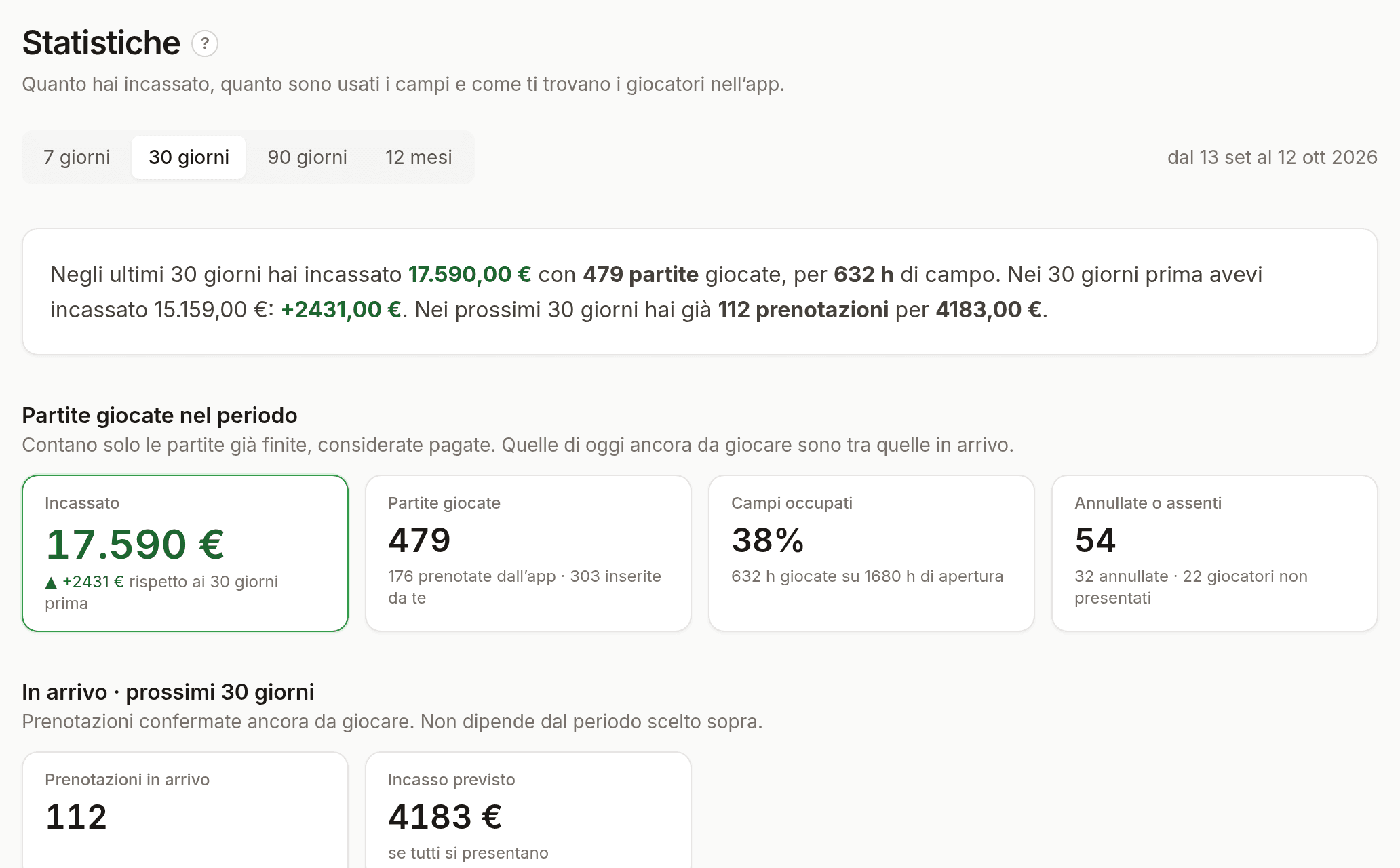The image size is (1400, 868).
Task: Open the Incassato 17.590 € card
Action: point(185,553)
